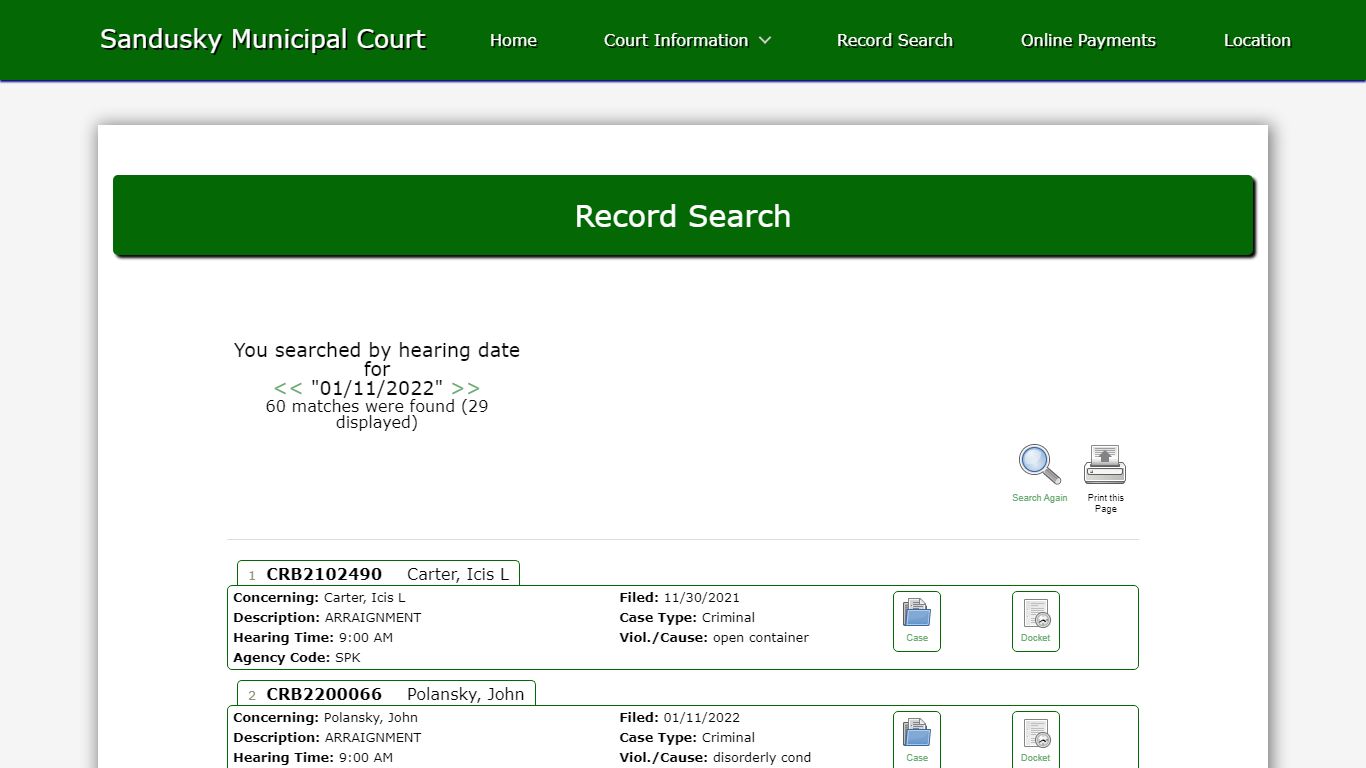Go to the Home page

(513, 40)
